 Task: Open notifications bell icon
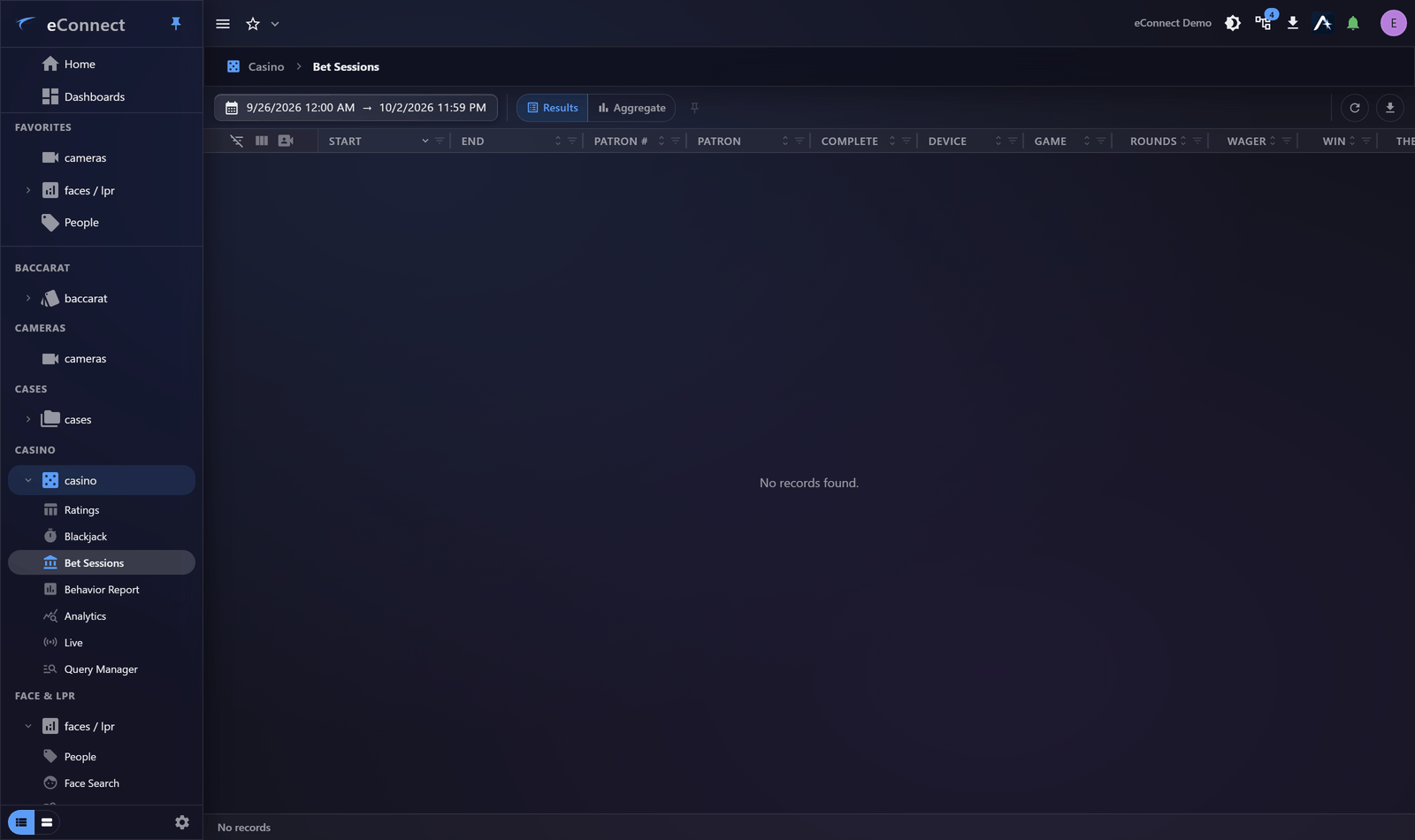1353,23
